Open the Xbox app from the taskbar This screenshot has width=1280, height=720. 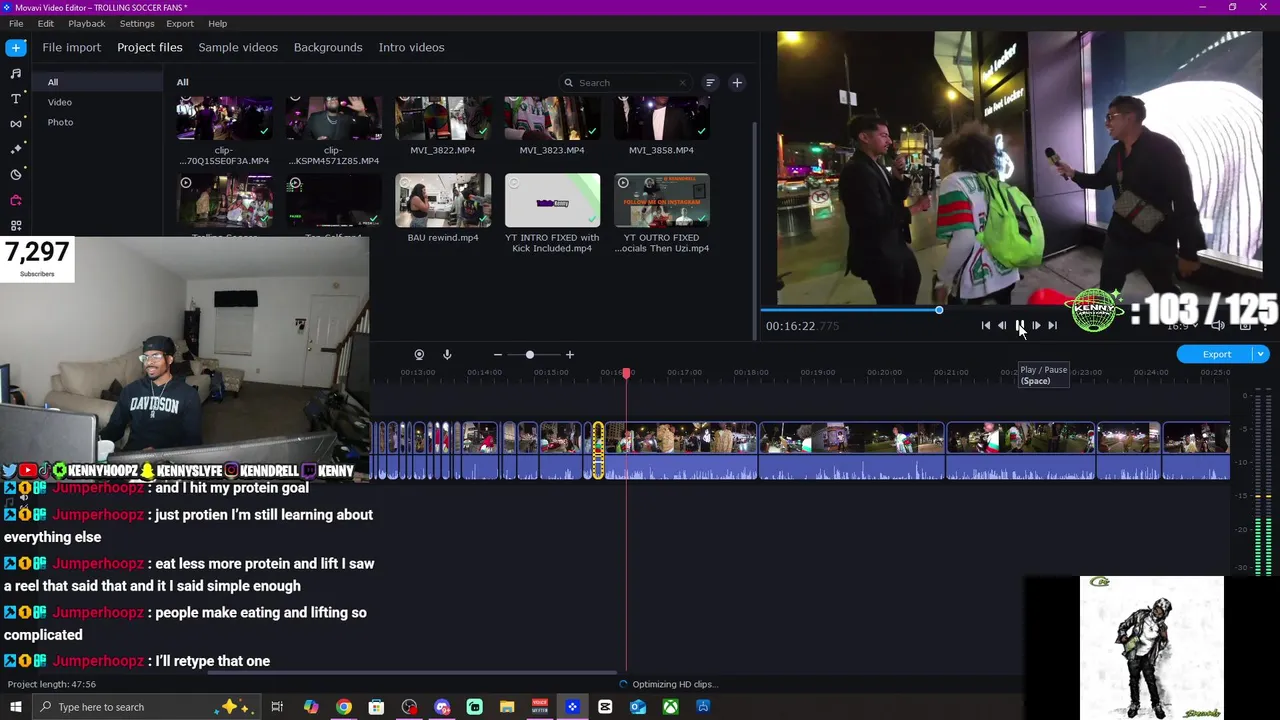[670, 707]
